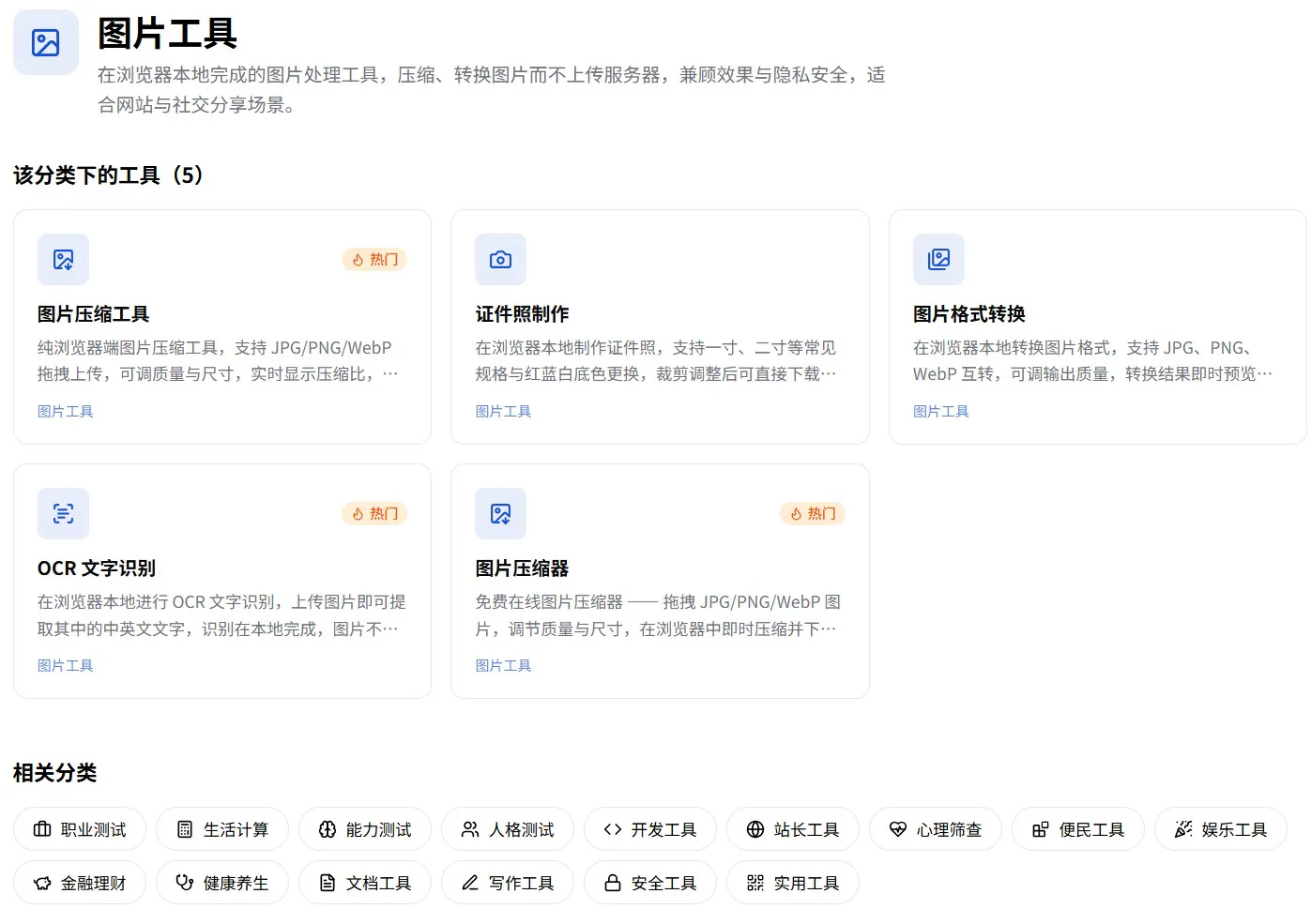Go to the 人格测试 category label
This screenshot has width=1311, height=924.
pos(522,829)
